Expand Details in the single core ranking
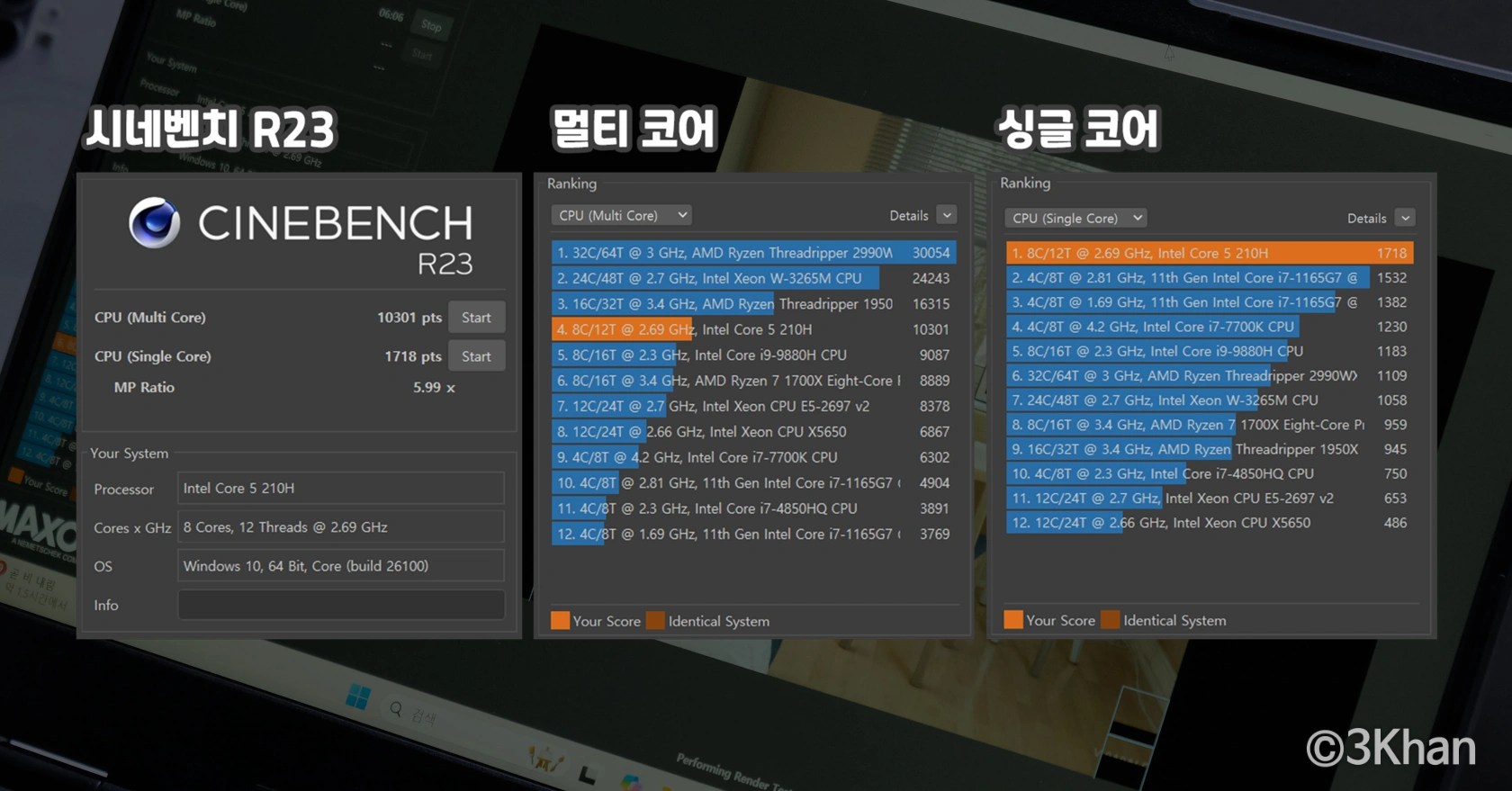1512x791 pixels. tap(1405, 218)
